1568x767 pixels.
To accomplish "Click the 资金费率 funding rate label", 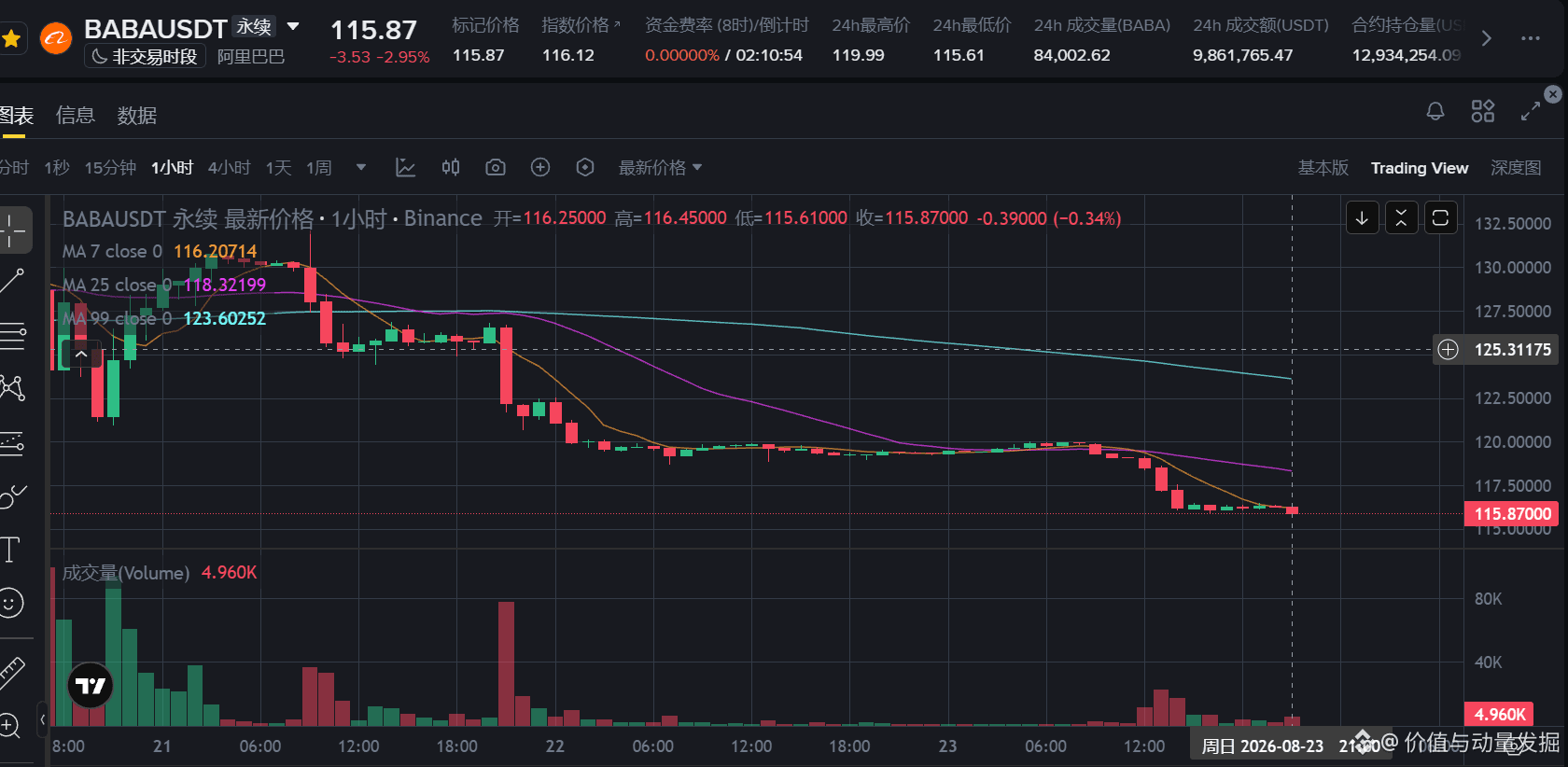I will point(727,25).
